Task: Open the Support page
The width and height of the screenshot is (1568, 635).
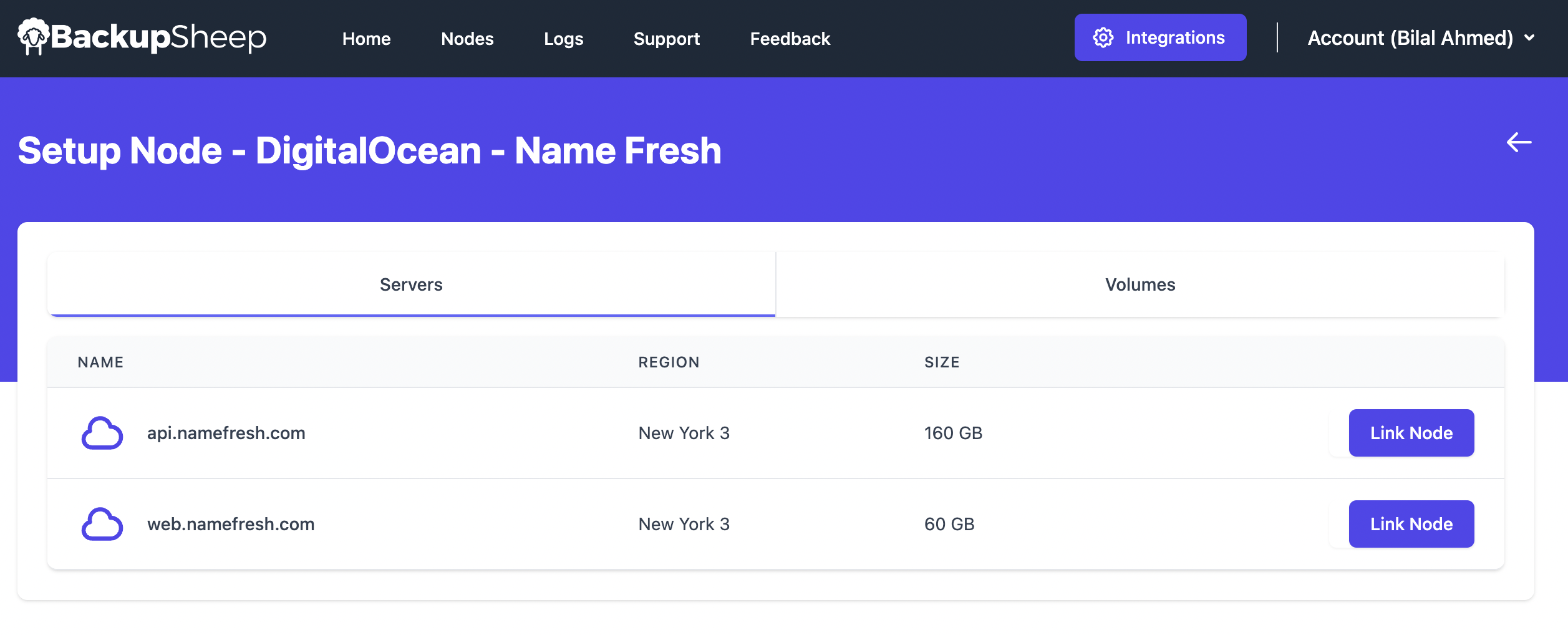Action: click(667, 39)
